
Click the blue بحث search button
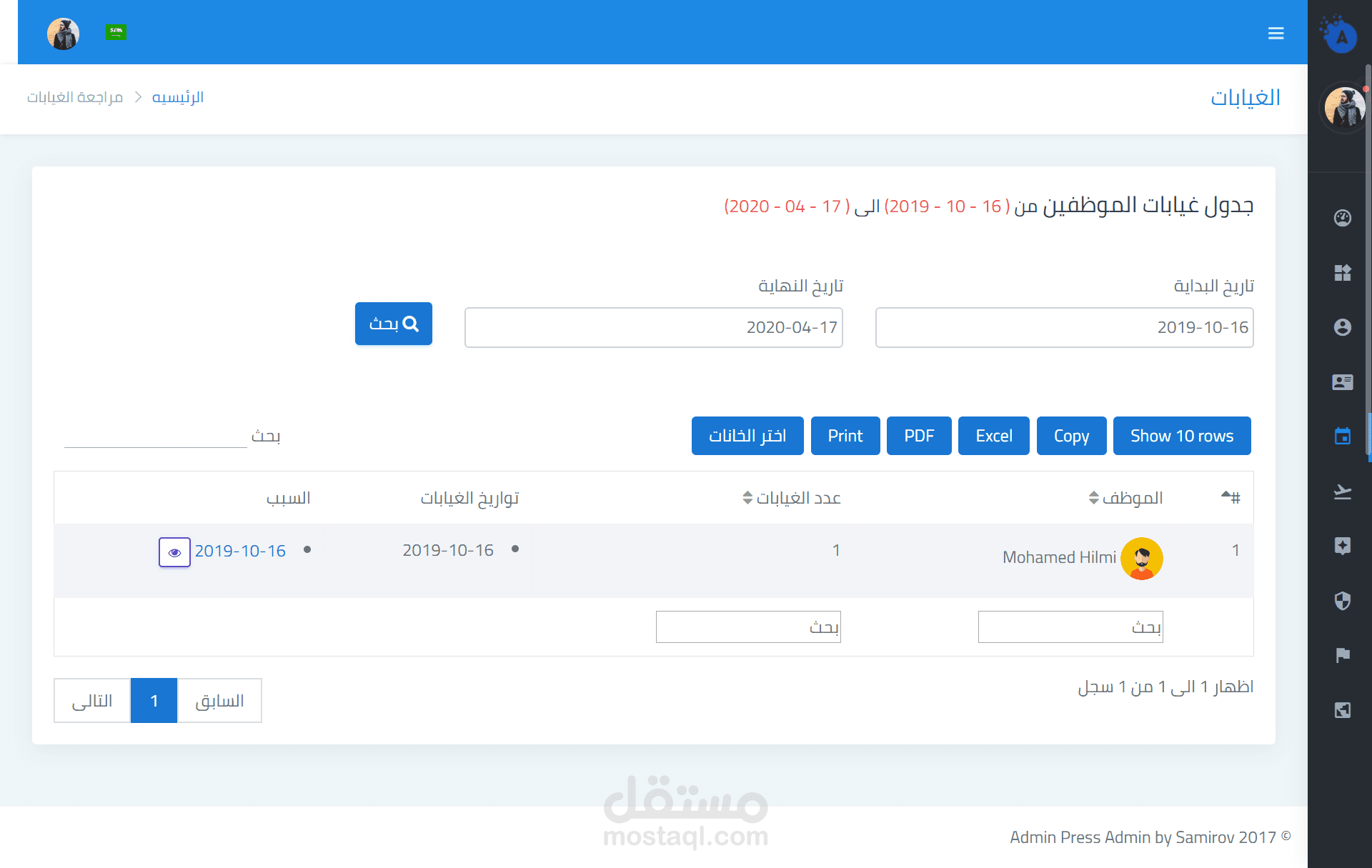[393, 324]
